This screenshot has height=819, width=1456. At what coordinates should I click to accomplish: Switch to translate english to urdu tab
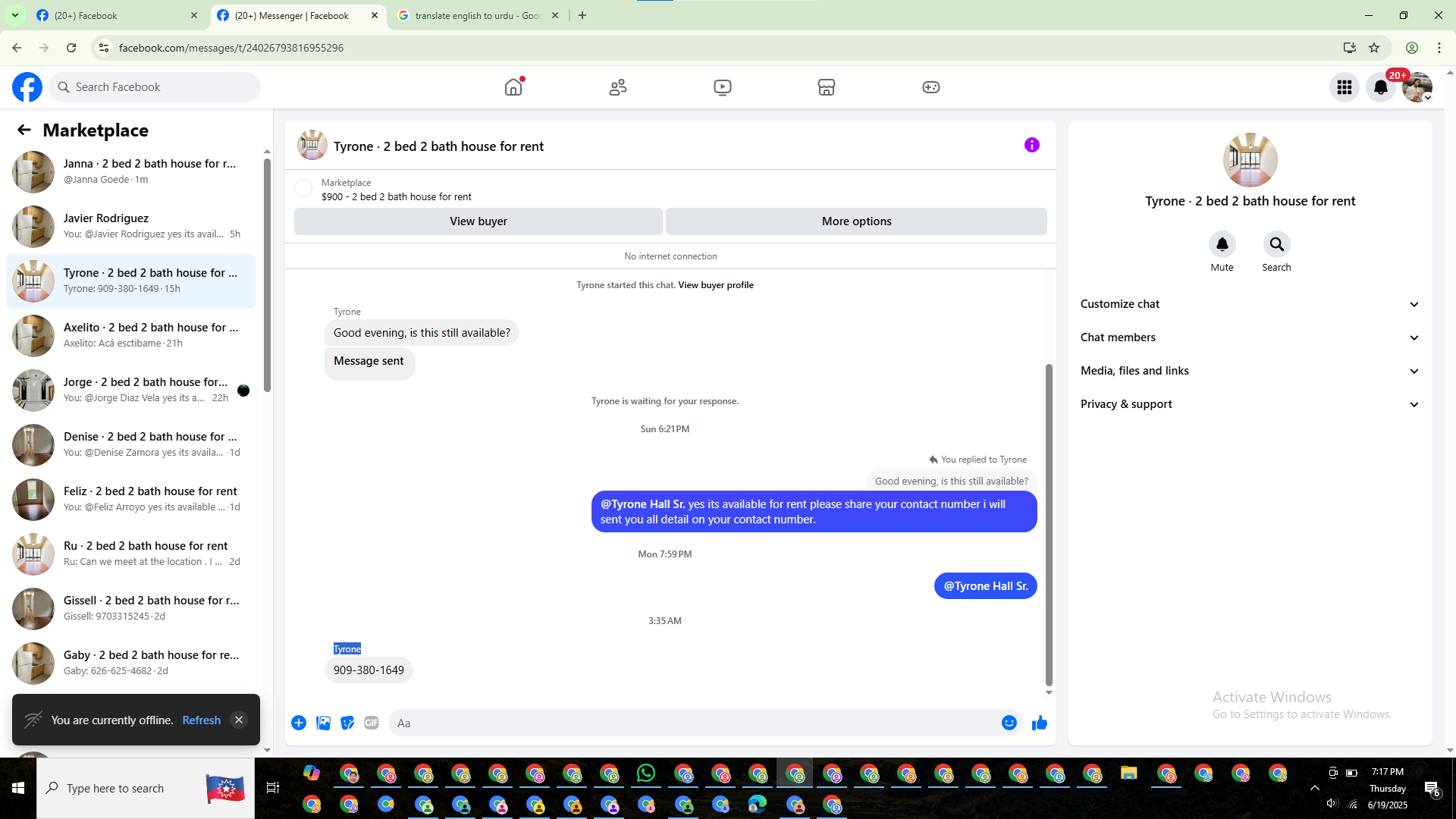[479, 15]
